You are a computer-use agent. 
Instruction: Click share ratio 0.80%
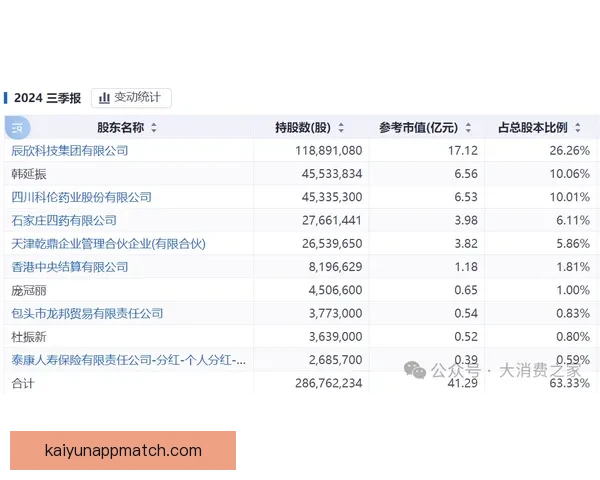pos(573,337)
